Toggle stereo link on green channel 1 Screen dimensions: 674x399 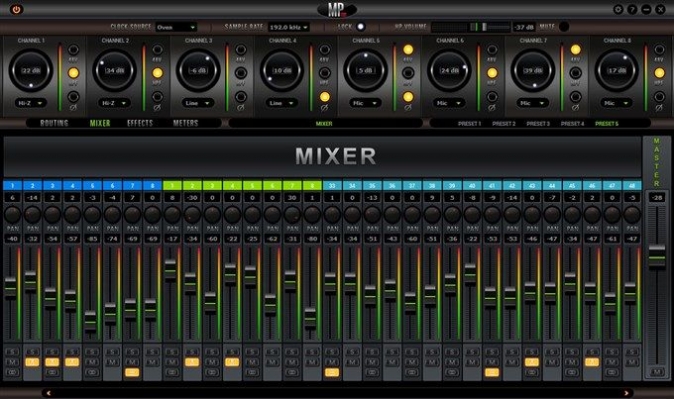click(172, 372)
